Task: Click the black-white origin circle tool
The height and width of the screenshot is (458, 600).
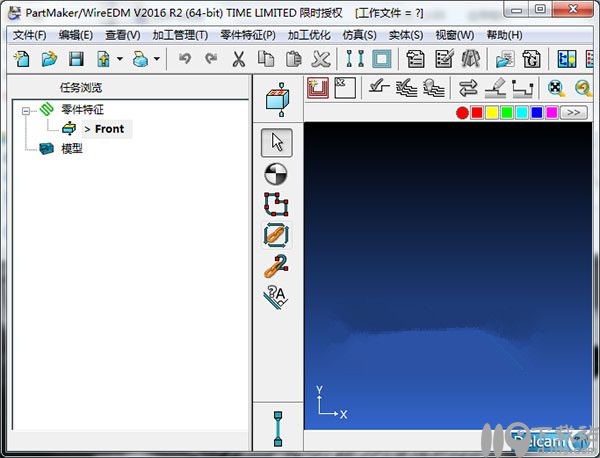Action: [x=276, y=174]
